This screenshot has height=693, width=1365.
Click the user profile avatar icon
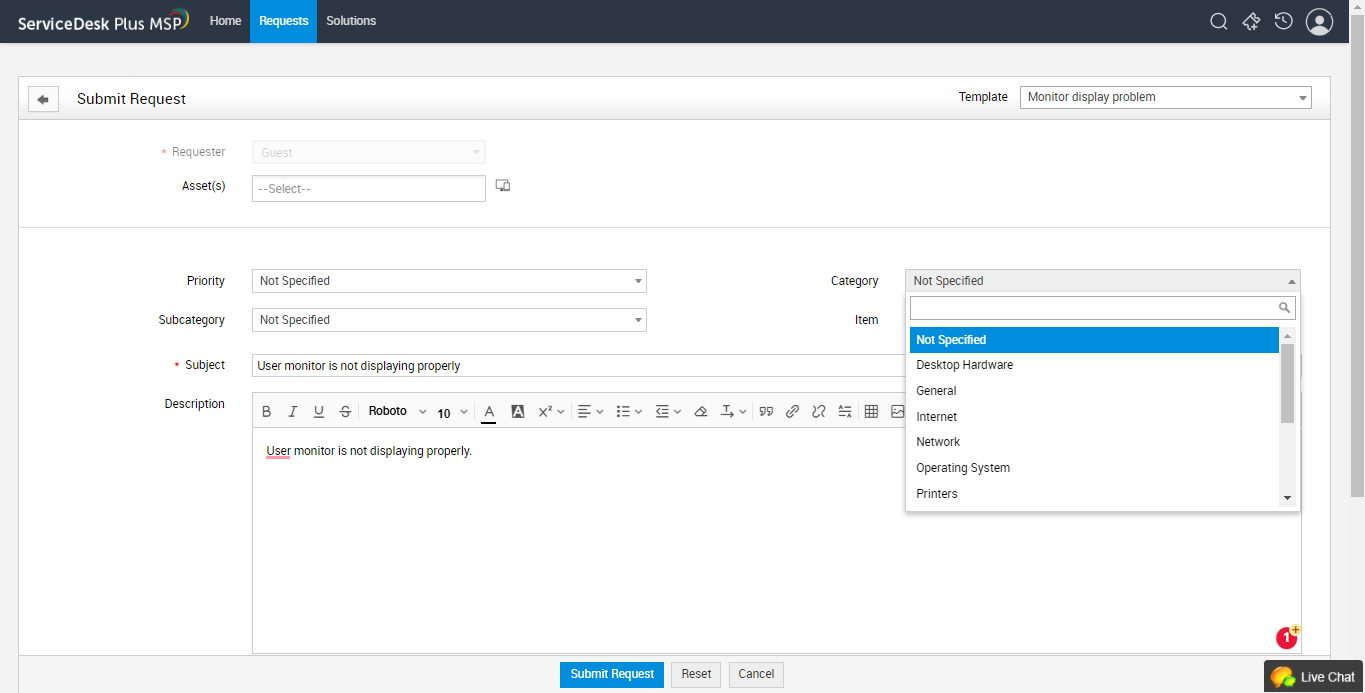click(1320, 21)
